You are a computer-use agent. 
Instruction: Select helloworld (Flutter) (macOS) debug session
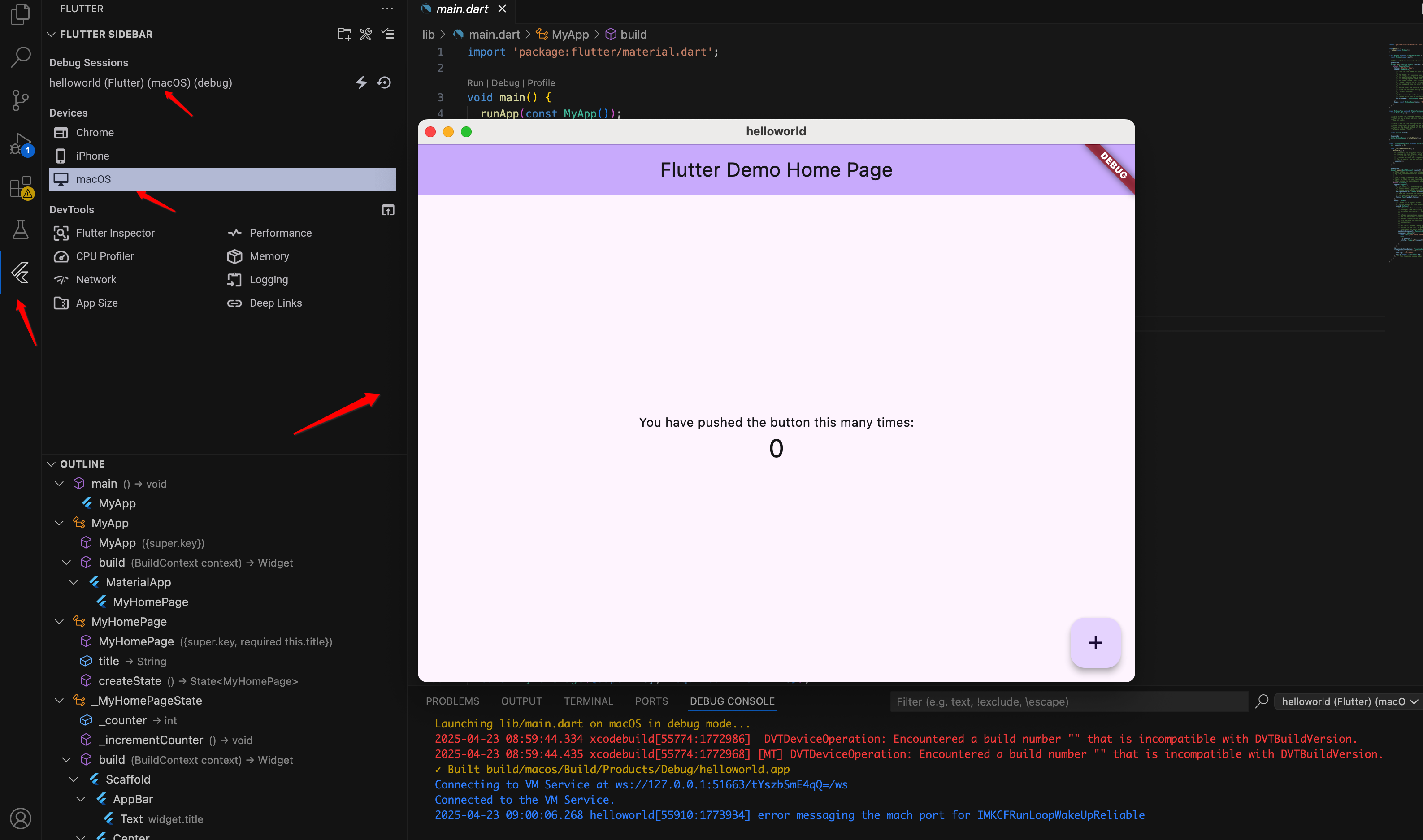coord(140,82)
